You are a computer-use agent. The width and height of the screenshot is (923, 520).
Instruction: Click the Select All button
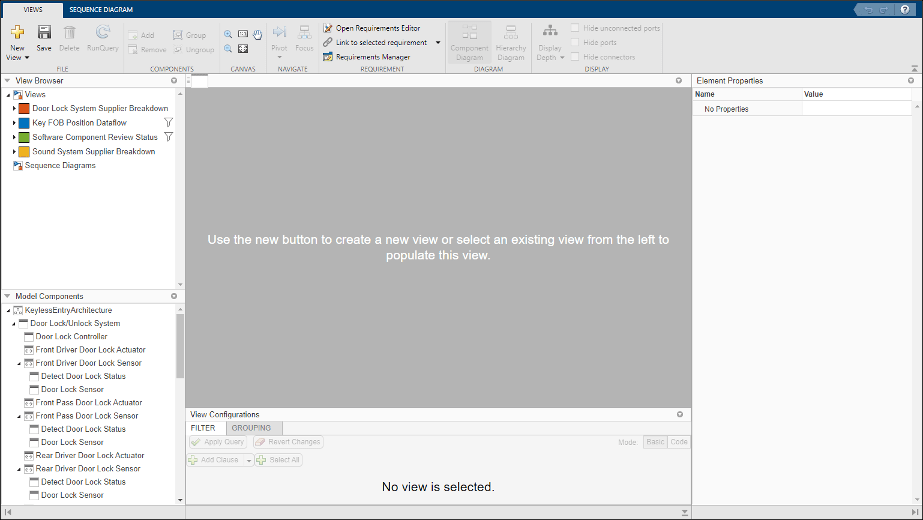tap(279, 460)
